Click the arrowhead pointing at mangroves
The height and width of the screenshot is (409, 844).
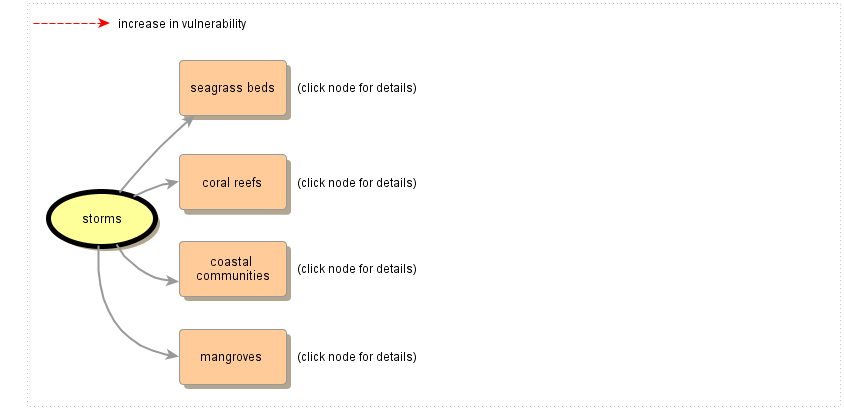pyautogui.click(x=174, y=355)
